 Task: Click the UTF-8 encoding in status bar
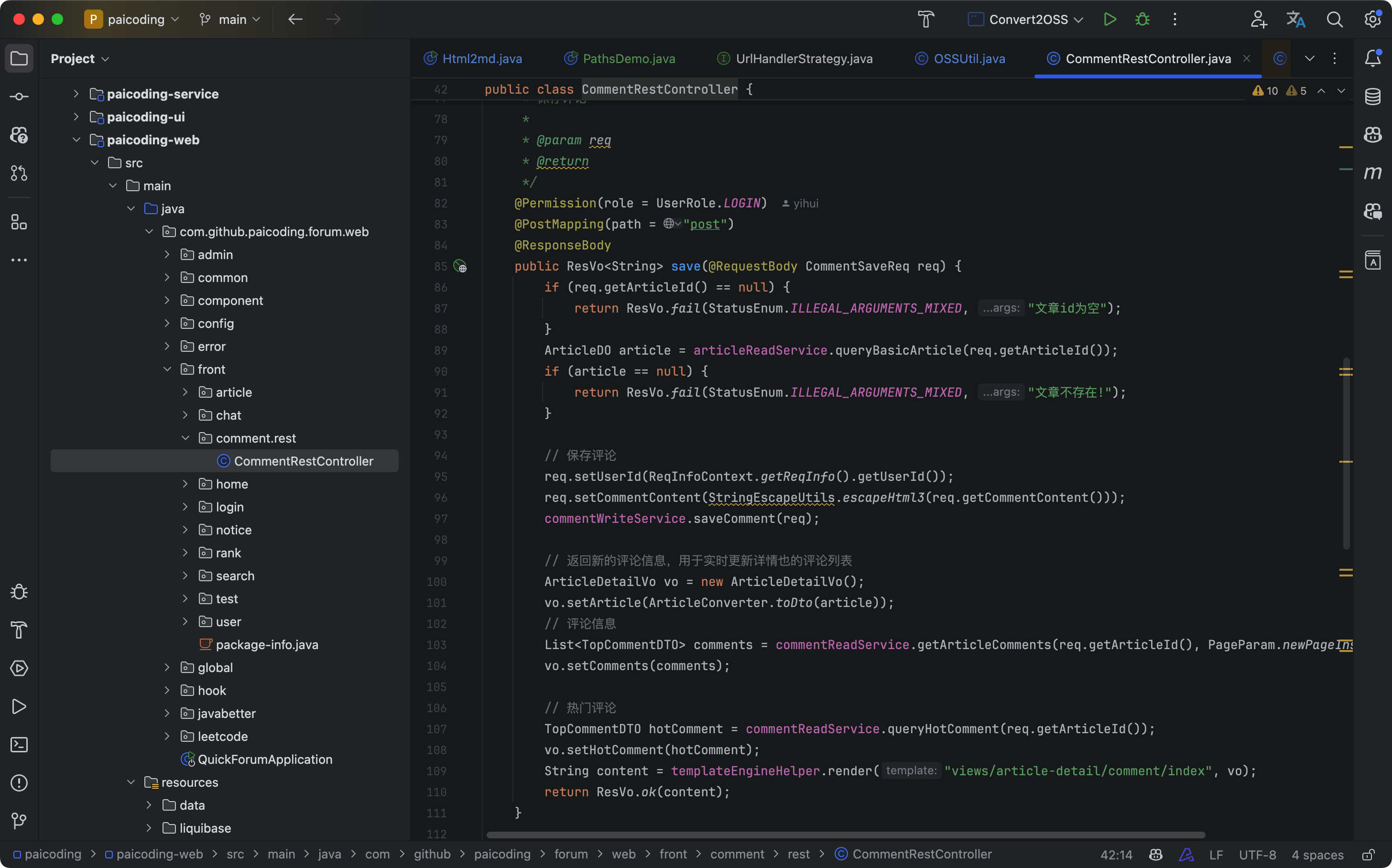1257,855
